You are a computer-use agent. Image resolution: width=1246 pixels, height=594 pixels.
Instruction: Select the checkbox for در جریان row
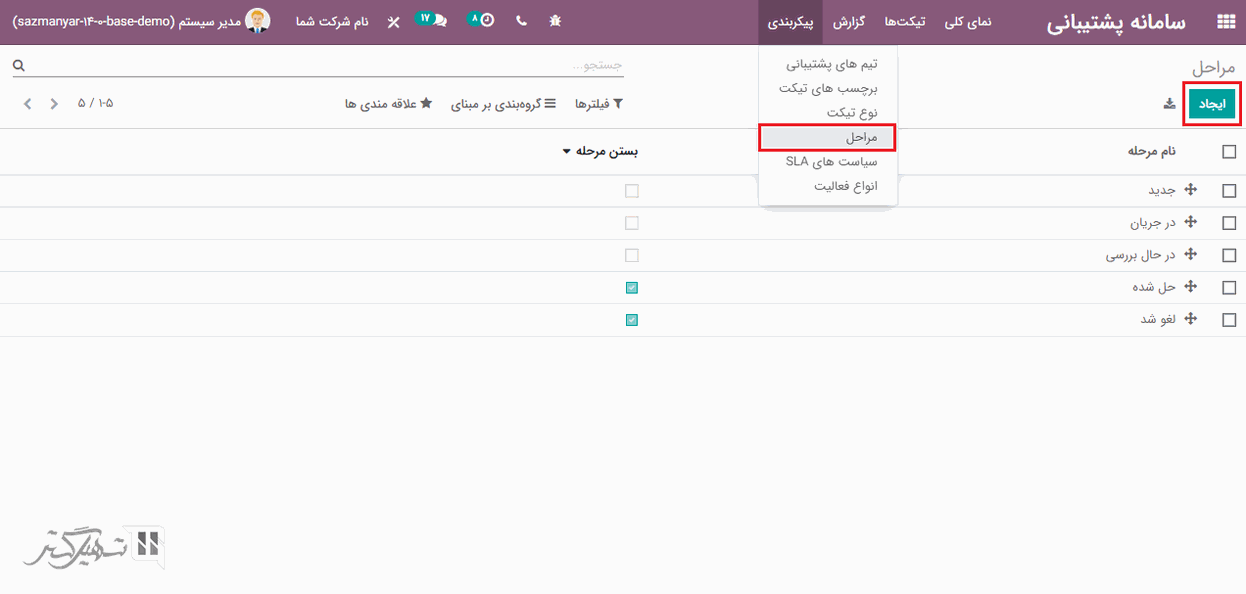click(1229, 223)
